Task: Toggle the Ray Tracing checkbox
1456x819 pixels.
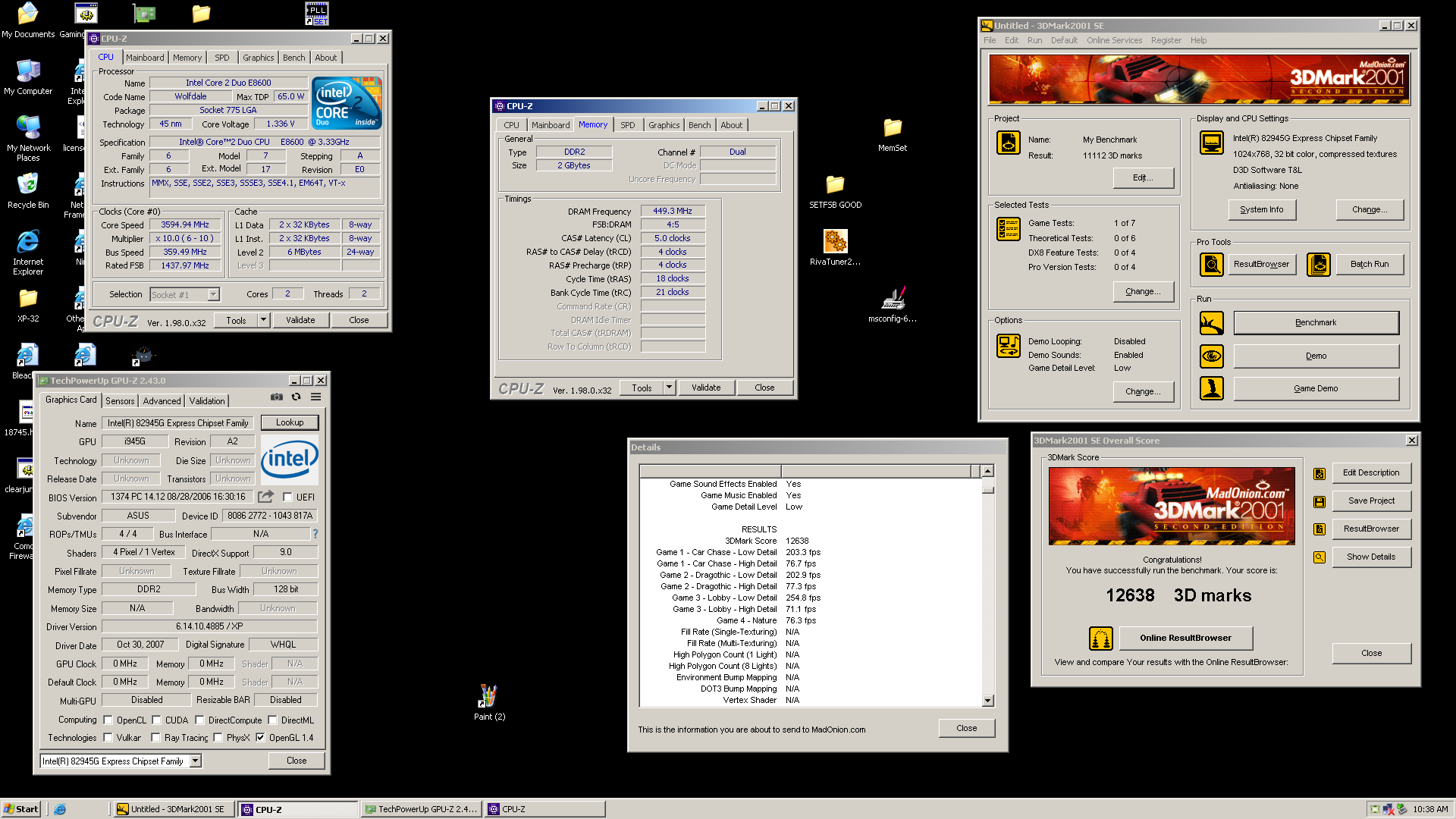Action: [155, 738]
